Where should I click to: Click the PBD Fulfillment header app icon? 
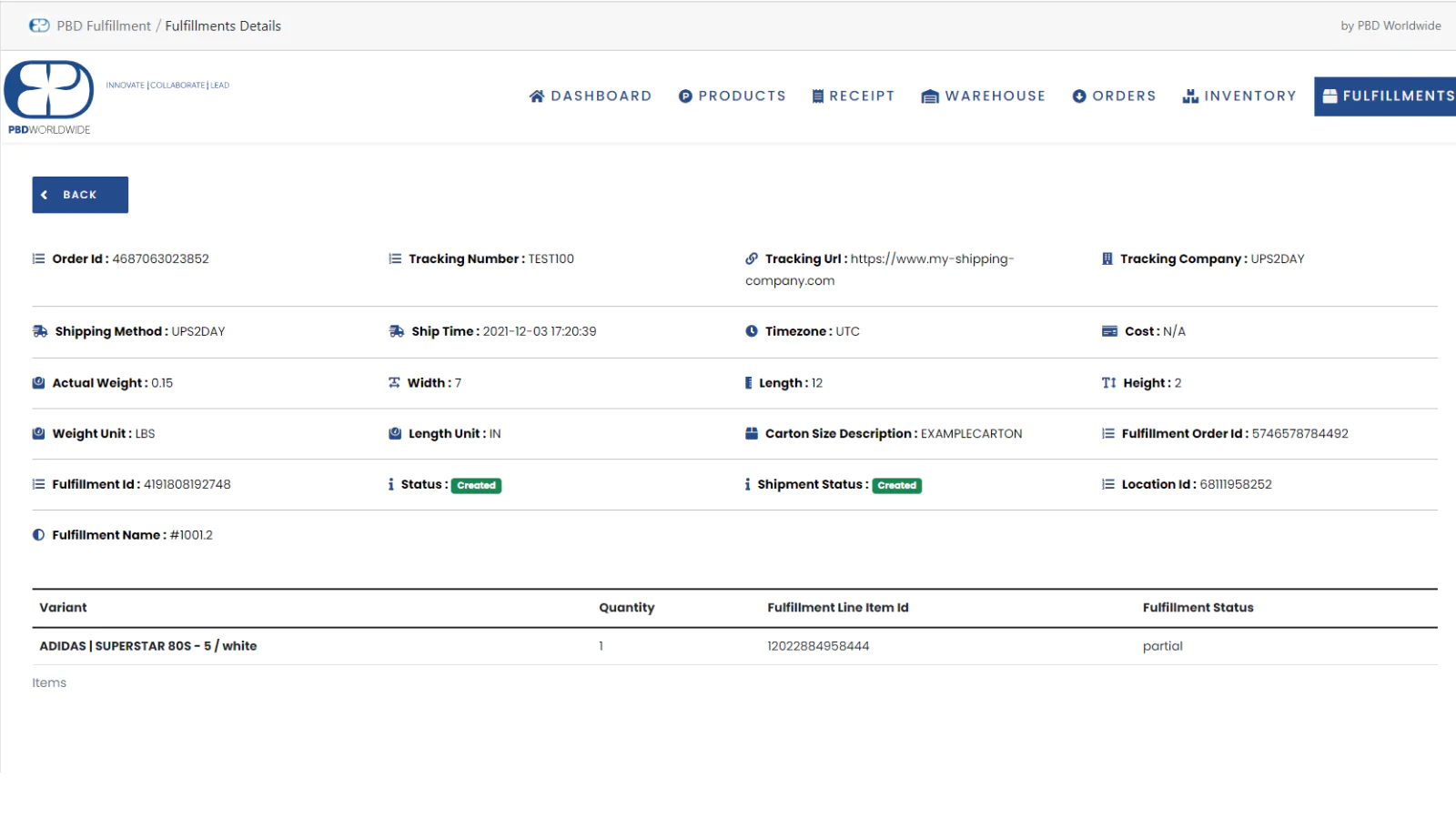39,25
